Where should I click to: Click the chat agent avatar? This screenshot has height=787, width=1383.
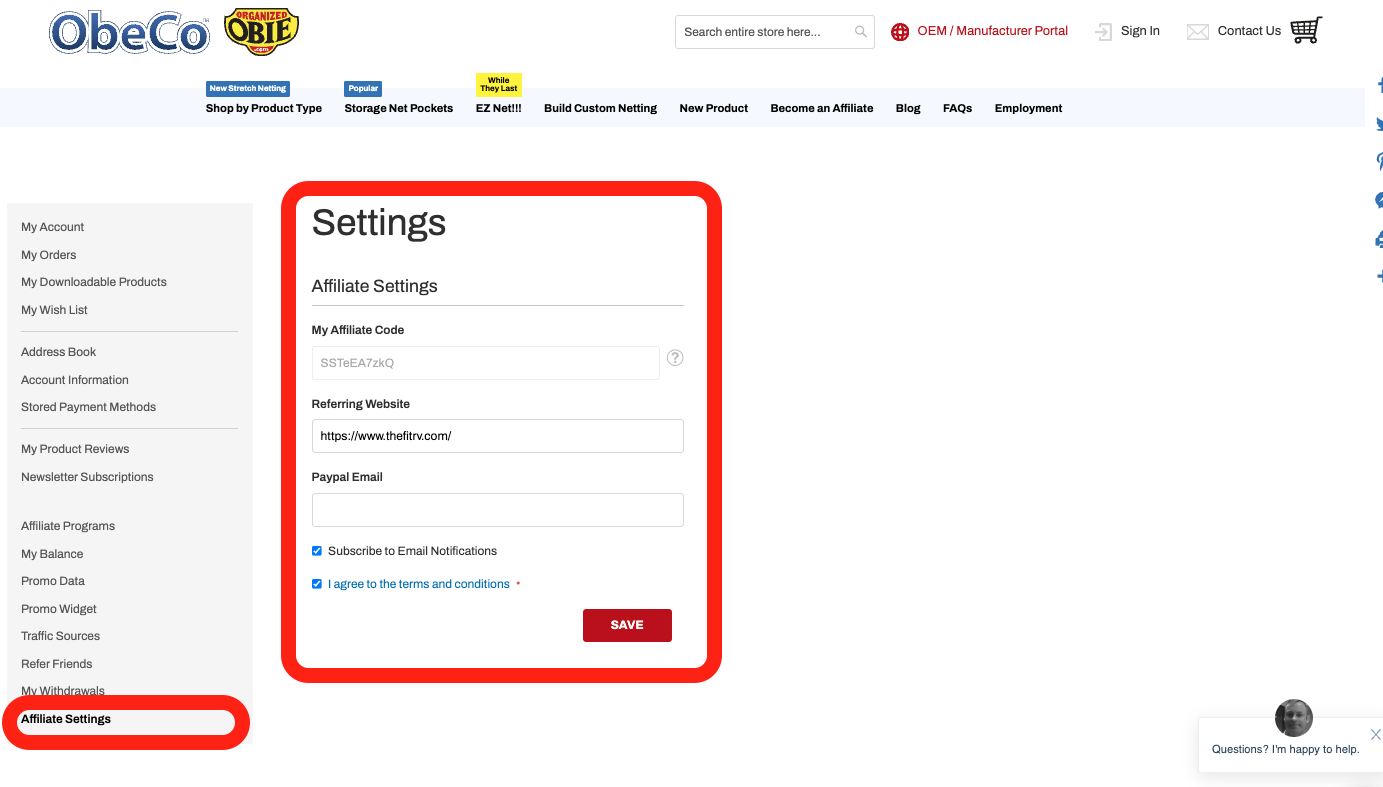1293,718
